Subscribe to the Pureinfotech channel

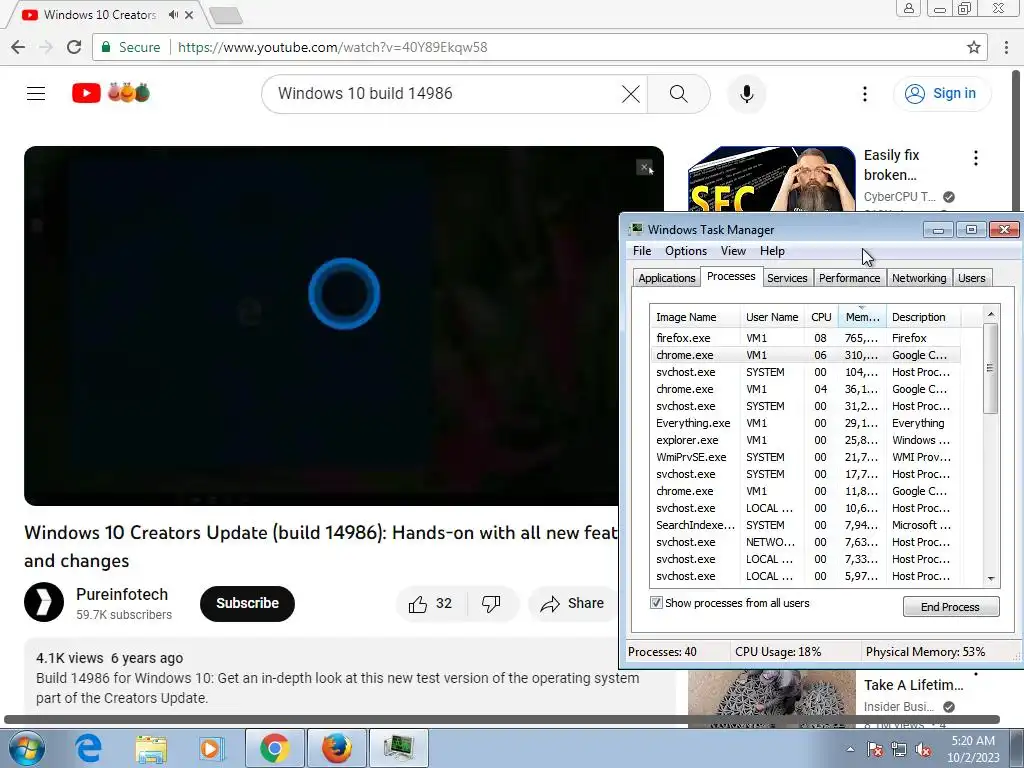tap(248, 603)
